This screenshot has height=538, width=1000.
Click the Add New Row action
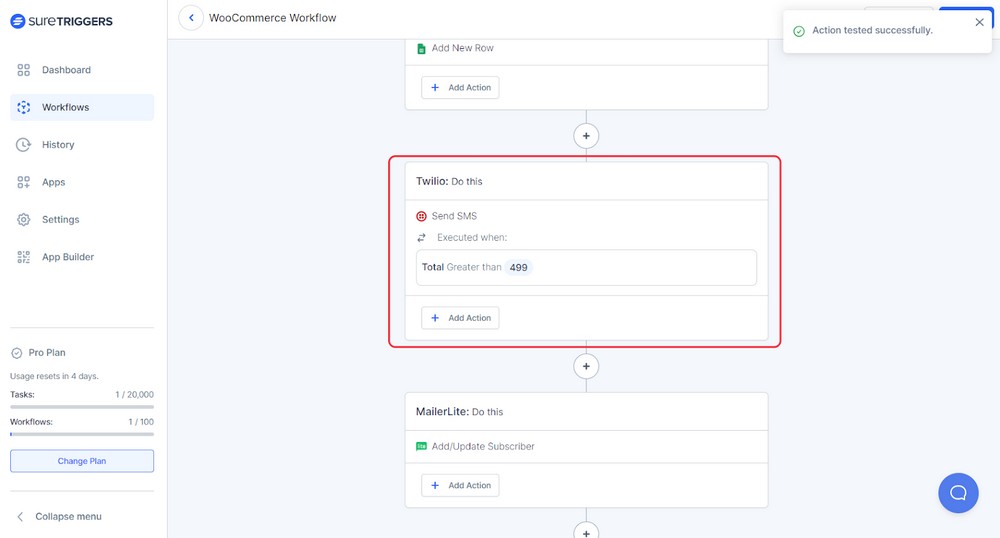[462, 48]
